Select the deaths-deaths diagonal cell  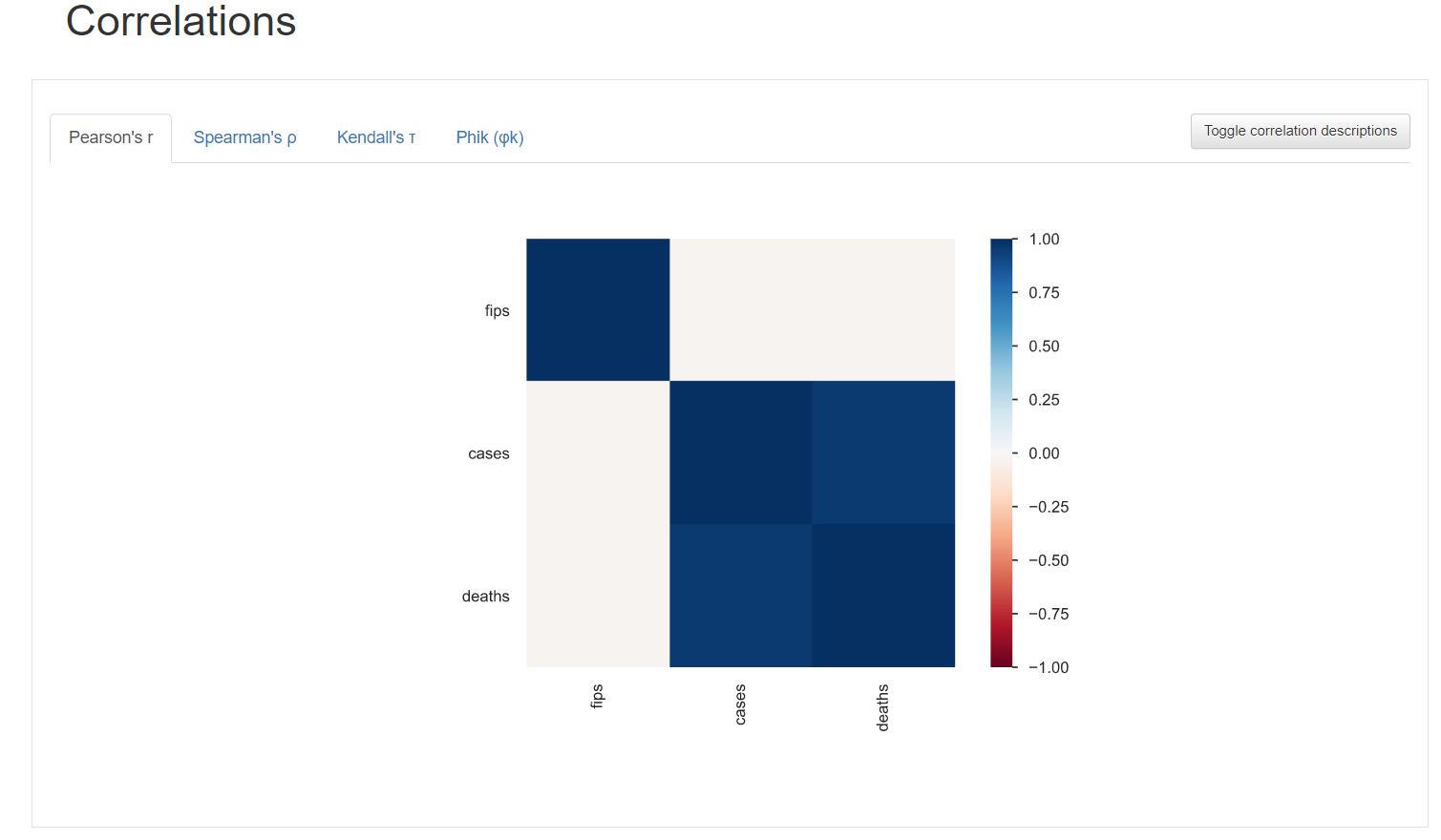click(x=882, y=595)
